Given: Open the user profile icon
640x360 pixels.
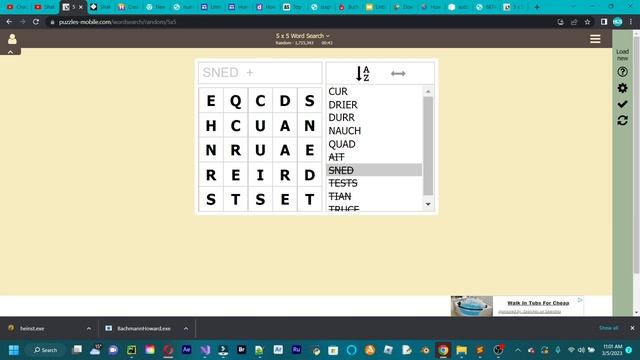Looking at the screenshot, I should [x=12, y=39].
